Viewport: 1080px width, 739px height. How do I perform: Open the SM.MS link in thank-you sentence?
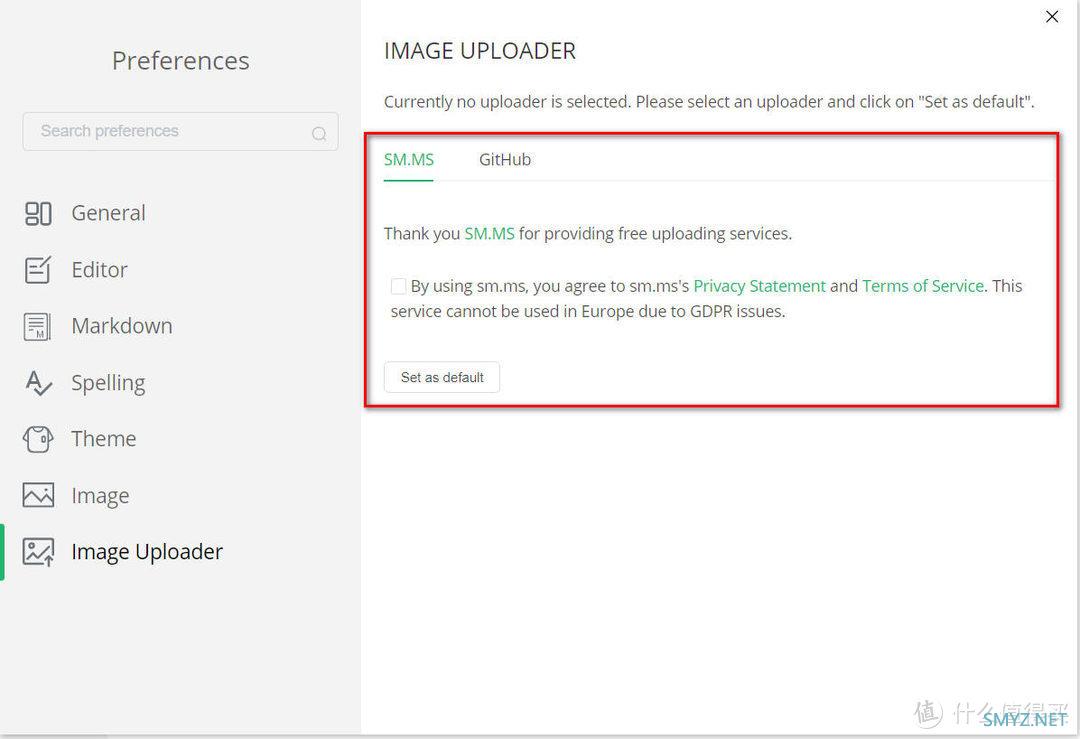pos(489,233)
